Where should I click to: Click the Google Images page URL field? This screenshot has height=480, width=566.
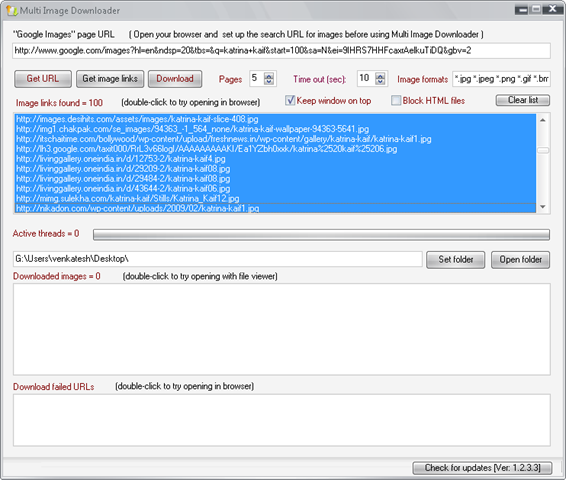[x=281, y=51]
